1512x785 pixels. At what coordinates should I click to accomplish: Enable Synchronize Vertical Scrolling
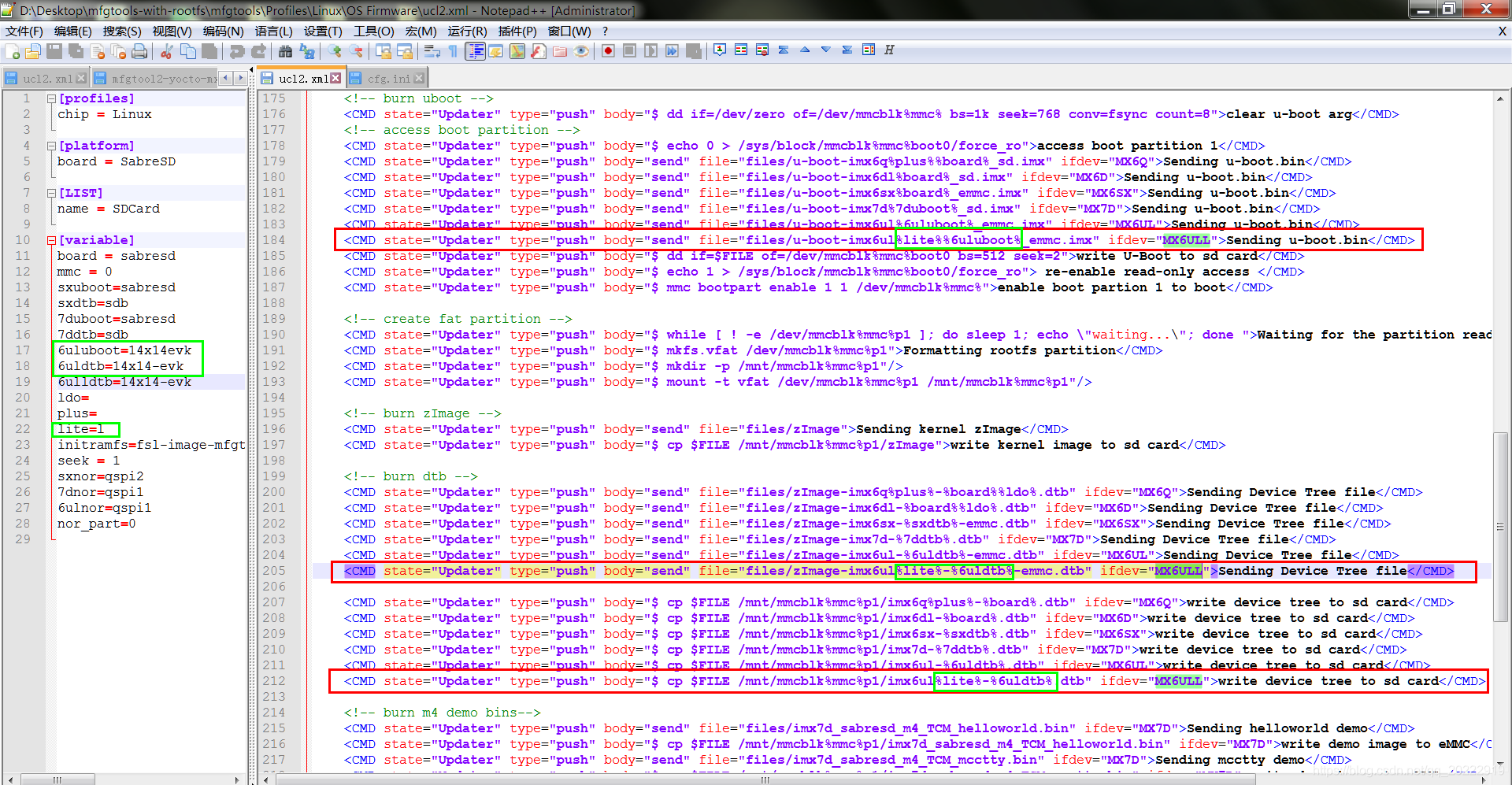(384, 50)
